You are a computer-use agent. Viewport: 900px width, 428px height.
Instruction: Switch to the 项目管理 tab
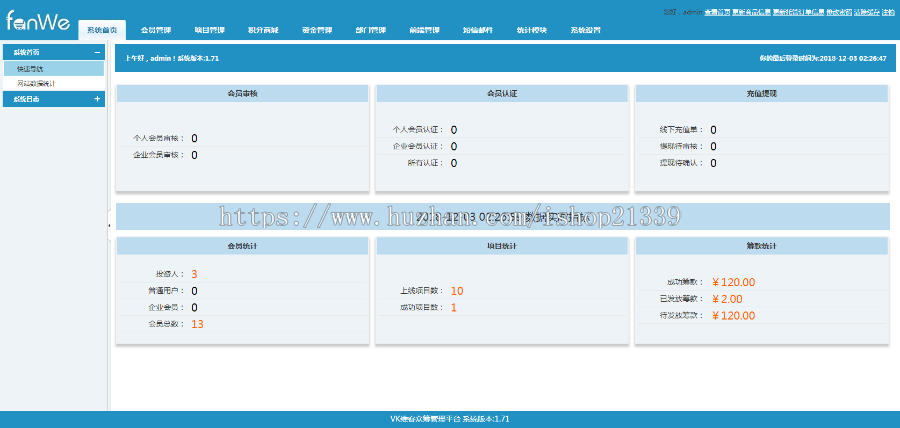click(x=210, y=30)
